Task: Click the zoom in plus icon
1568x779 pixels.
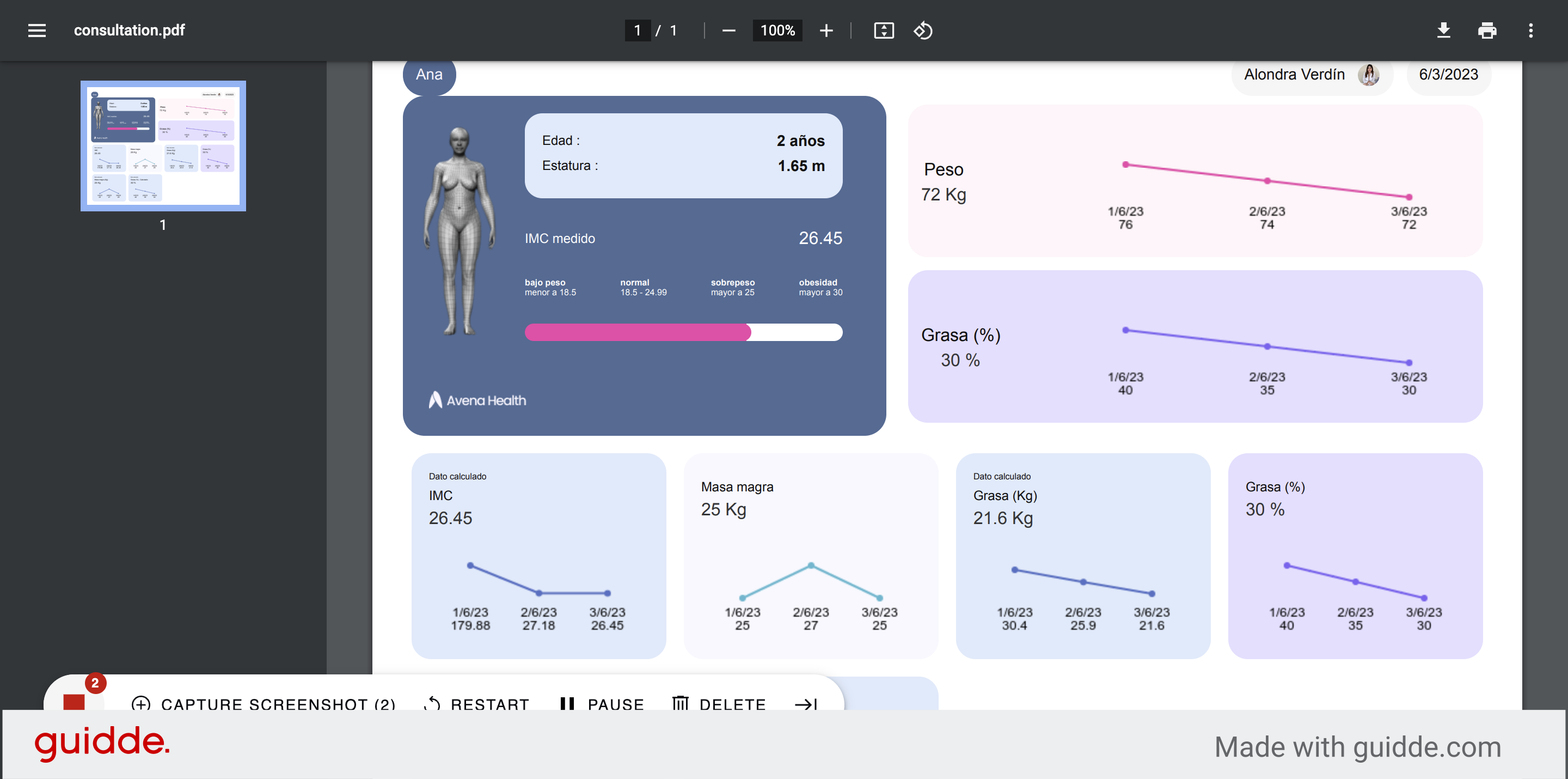Action: pos(826,31)
